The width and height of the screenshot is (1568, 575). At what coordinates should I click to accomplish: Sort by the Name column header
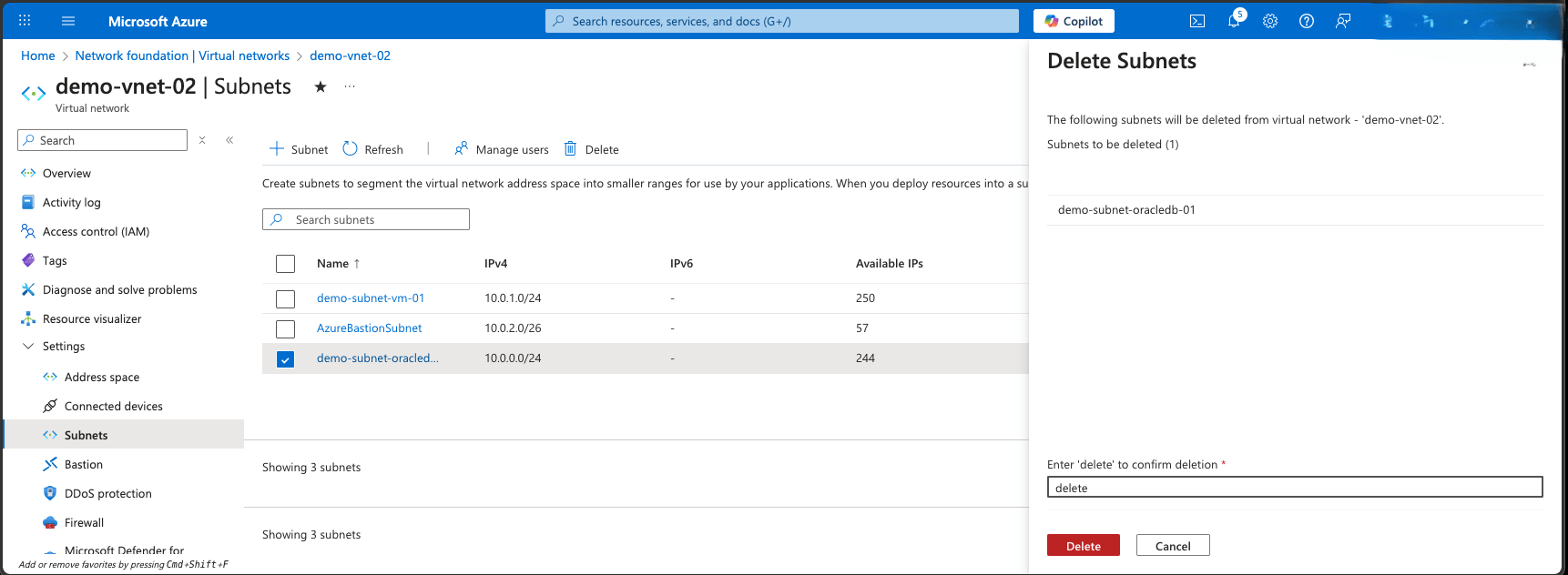click(338, 263)
